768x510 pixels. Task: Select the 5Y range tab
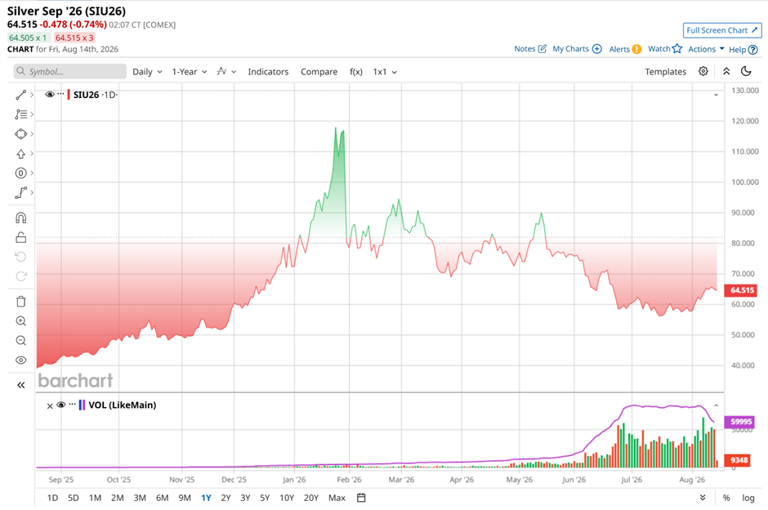tap(265, 498)
